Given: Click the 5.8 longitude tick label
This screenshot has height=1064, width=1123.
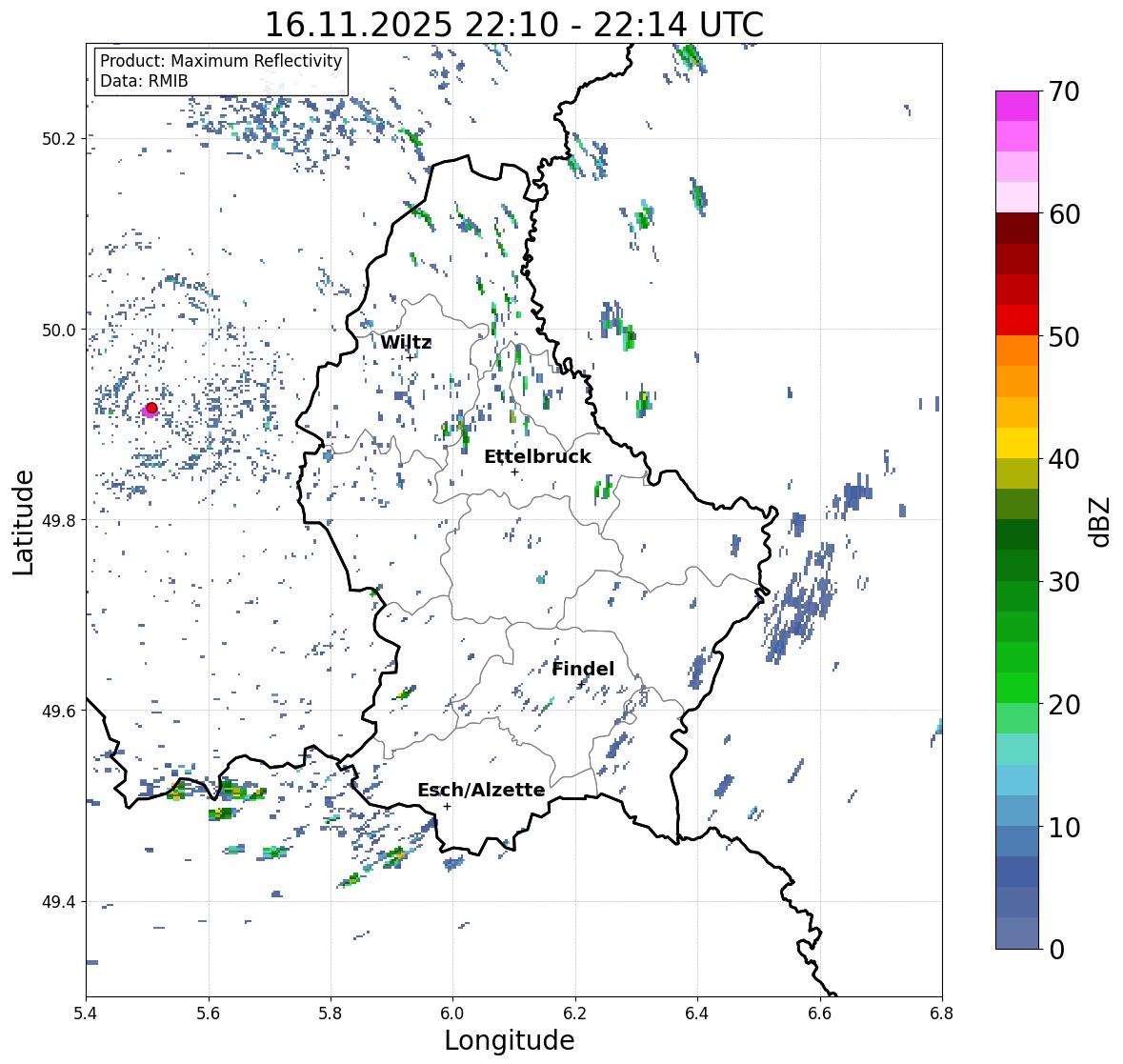Looking at the screenshot, I should 331,1013.
